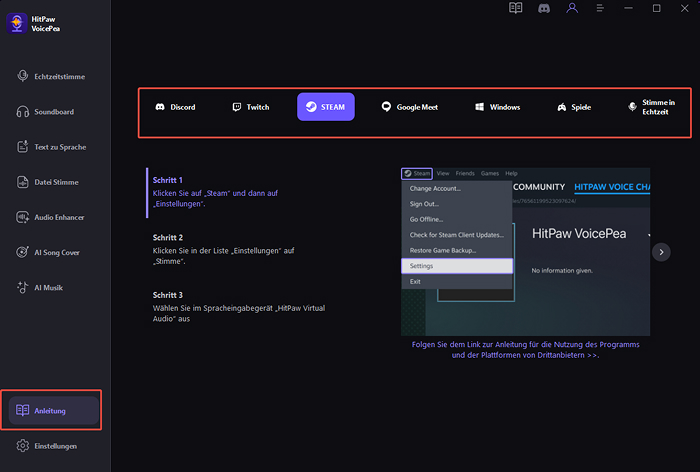This screenshot has height=472, width=700.
Task: Close the VoicePea window
Action: coord(684,8)
